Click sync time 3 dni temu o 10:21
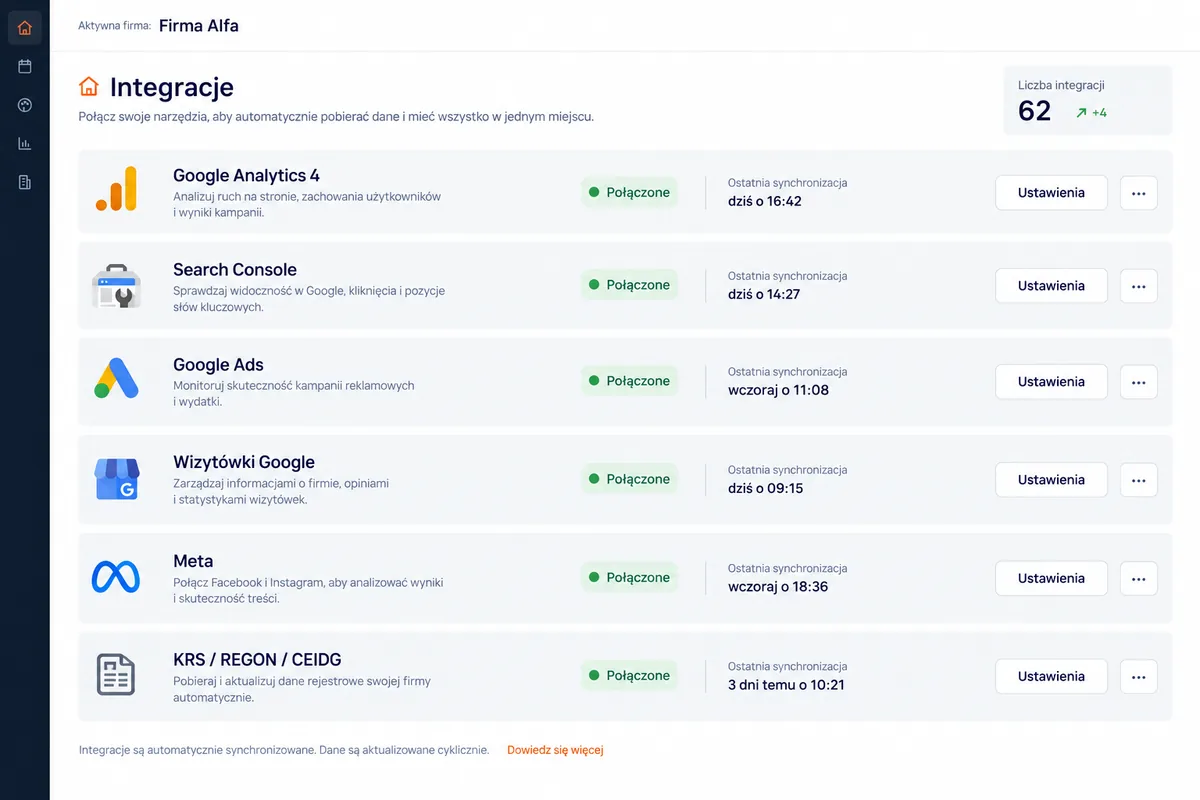Screen dimensions: 1200x800 787,685
